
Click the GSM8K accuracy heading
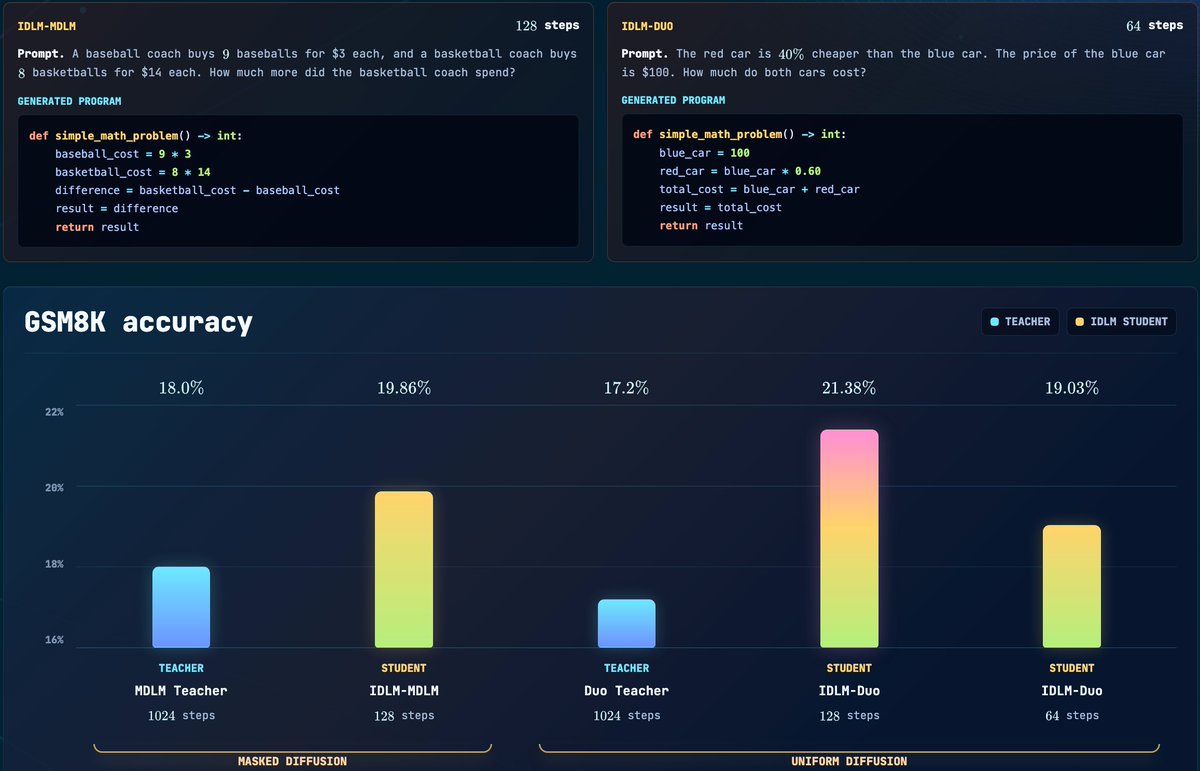click(x=138, y=322)
